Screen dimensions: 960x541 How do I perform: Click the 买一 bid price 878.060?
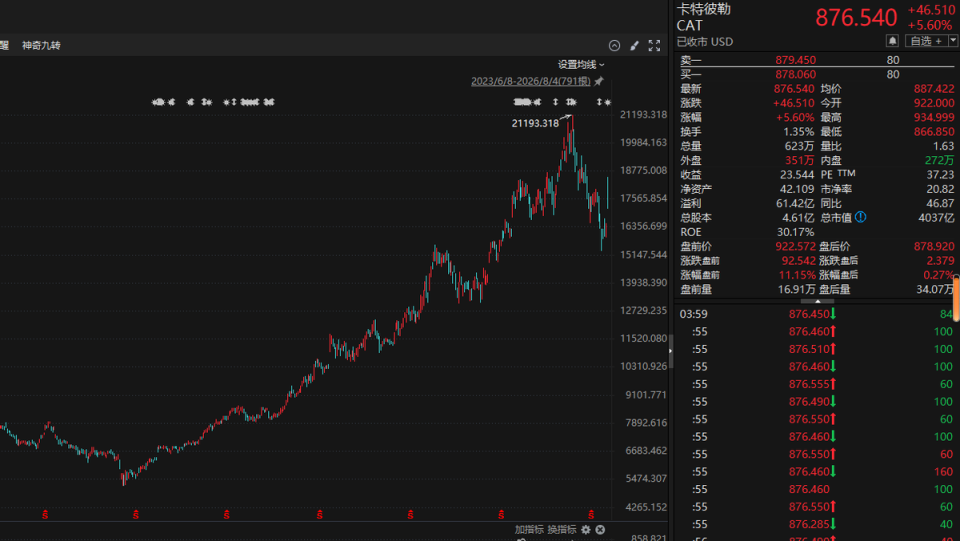[x=795, y=74]
